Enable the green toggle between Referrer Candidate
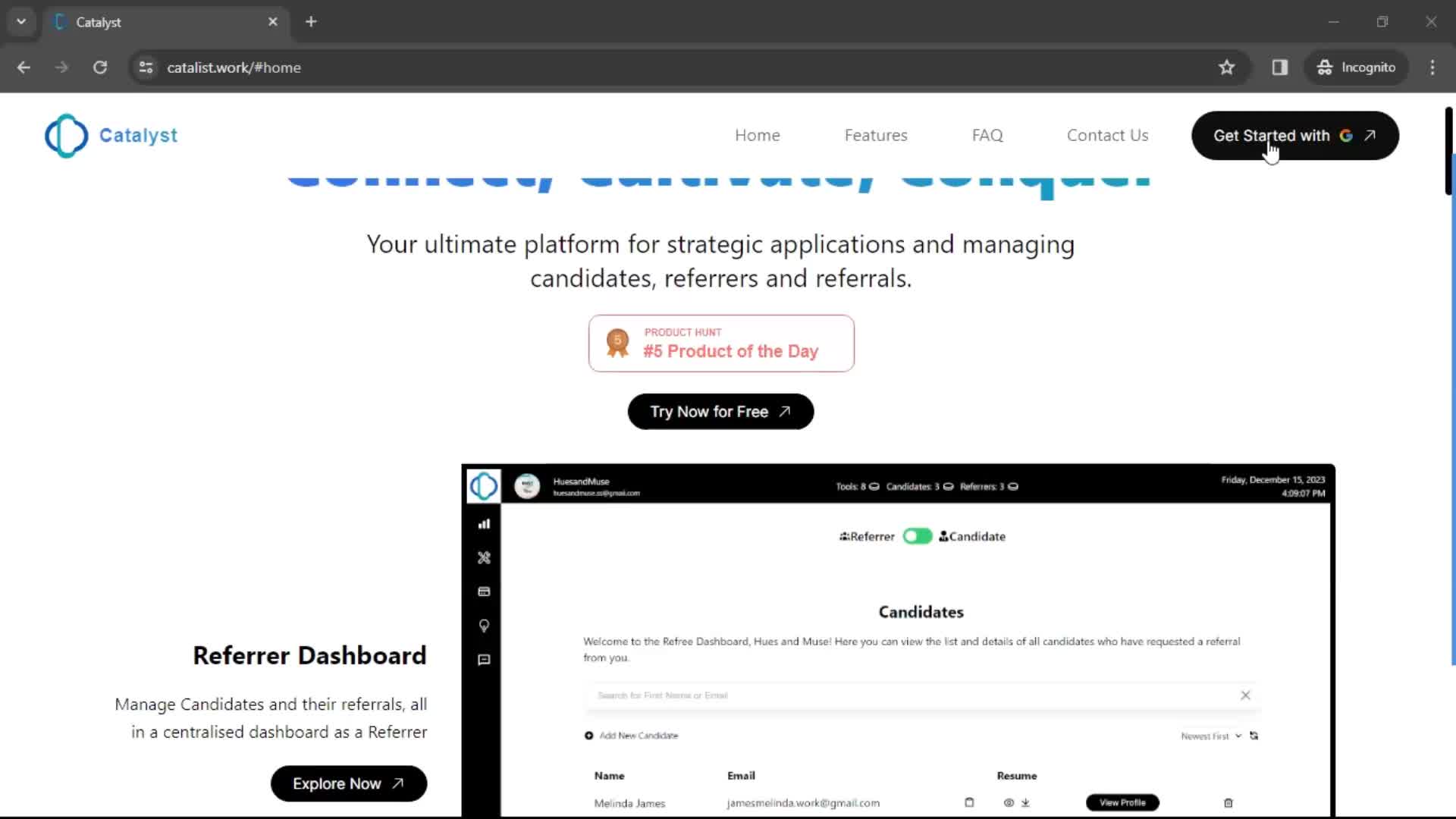This screenshot has height=819, width=1456. [916, 535]
